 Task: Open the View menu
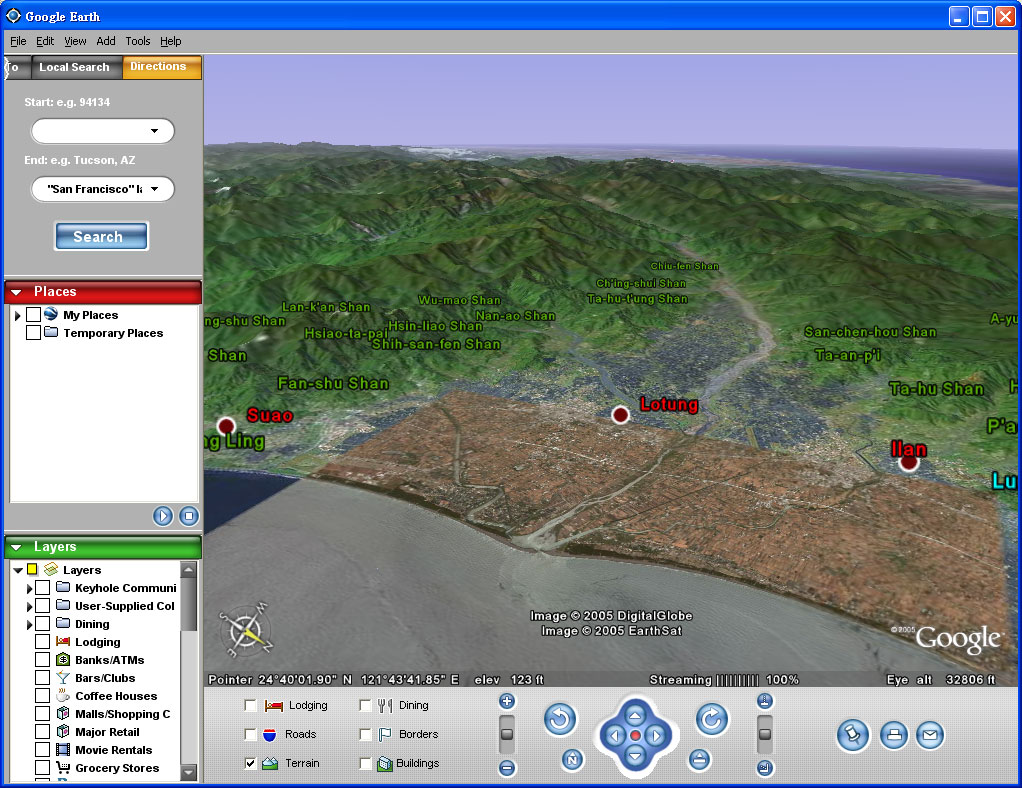[75, 41]
